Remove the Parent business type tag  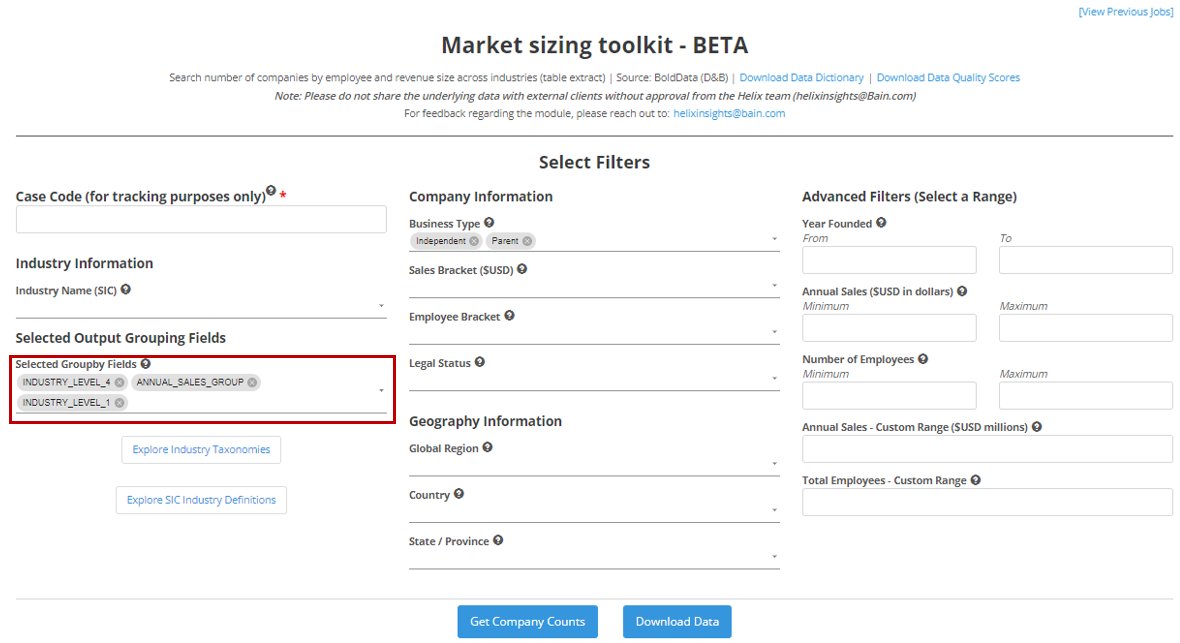[527, 241]
